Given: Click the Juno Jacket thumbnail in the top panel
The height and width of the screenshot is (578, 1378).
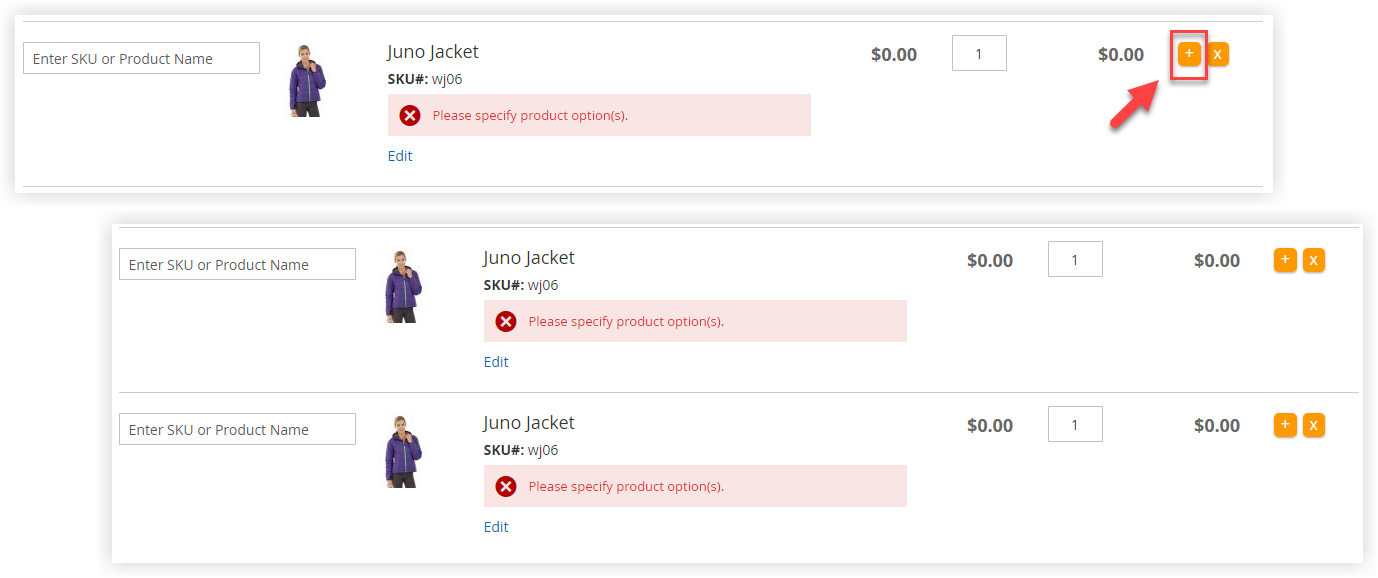Looking at the screenshot, I should point(309,80).
